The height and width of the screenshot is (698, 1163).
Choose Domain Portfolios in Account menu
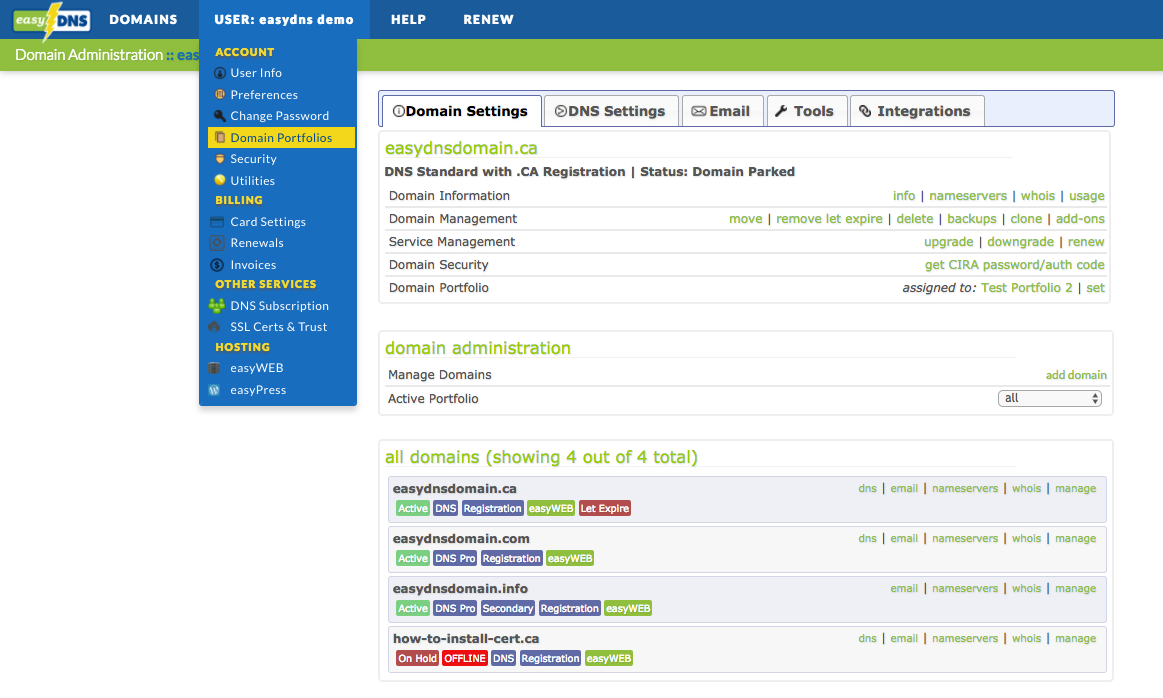pos(281,137)
